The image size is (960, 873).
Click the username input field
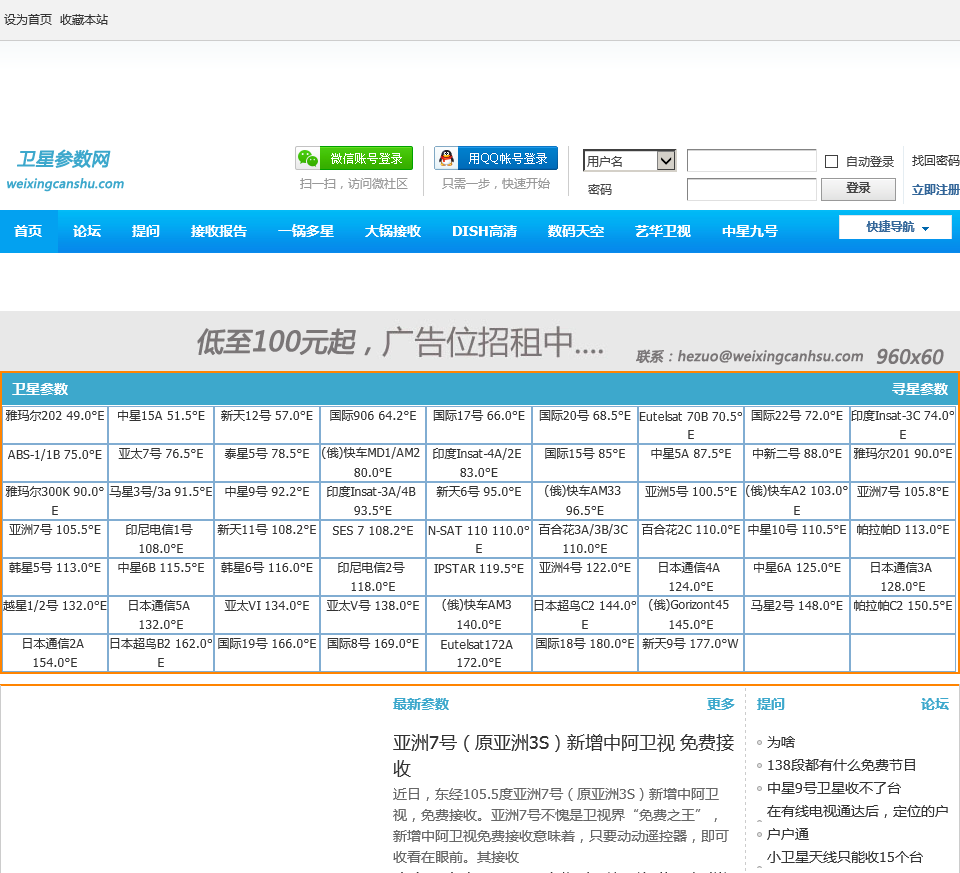(751, 161)
